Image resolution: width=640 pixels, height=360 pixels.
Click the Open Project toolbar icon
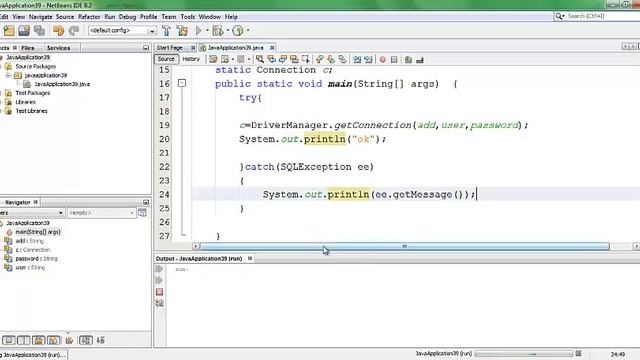coord(24,31)
